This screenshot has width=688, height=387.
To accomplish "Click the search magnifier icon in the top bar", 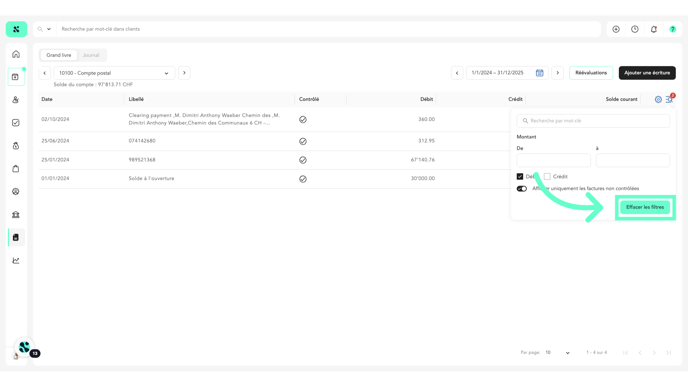I will (40, 29).
